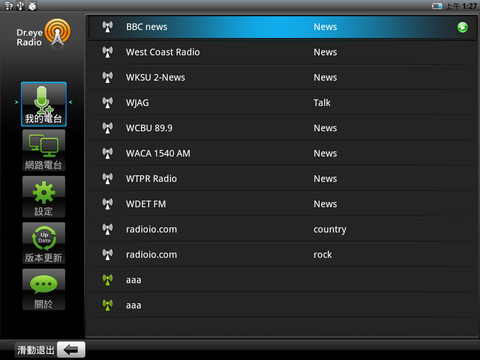The width and height of the screenshot is (480, 360).
Task: Select the WACA 1540 AM station name
Action: (158, 154)
